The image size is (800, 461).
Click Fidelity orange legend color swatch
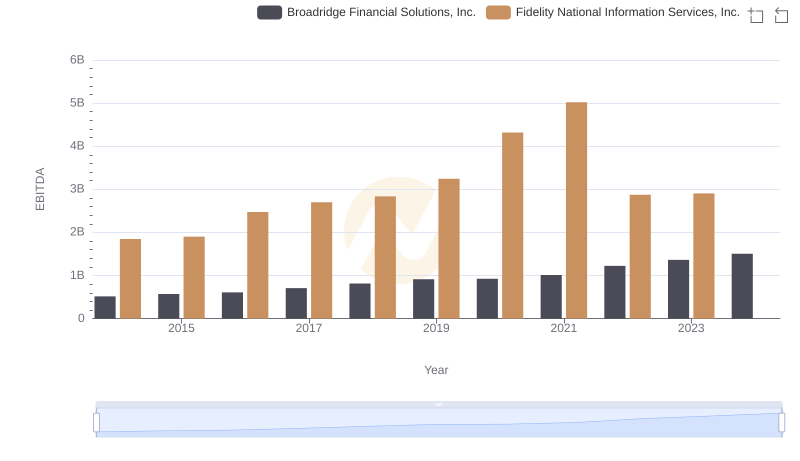(x=498, y=12)
